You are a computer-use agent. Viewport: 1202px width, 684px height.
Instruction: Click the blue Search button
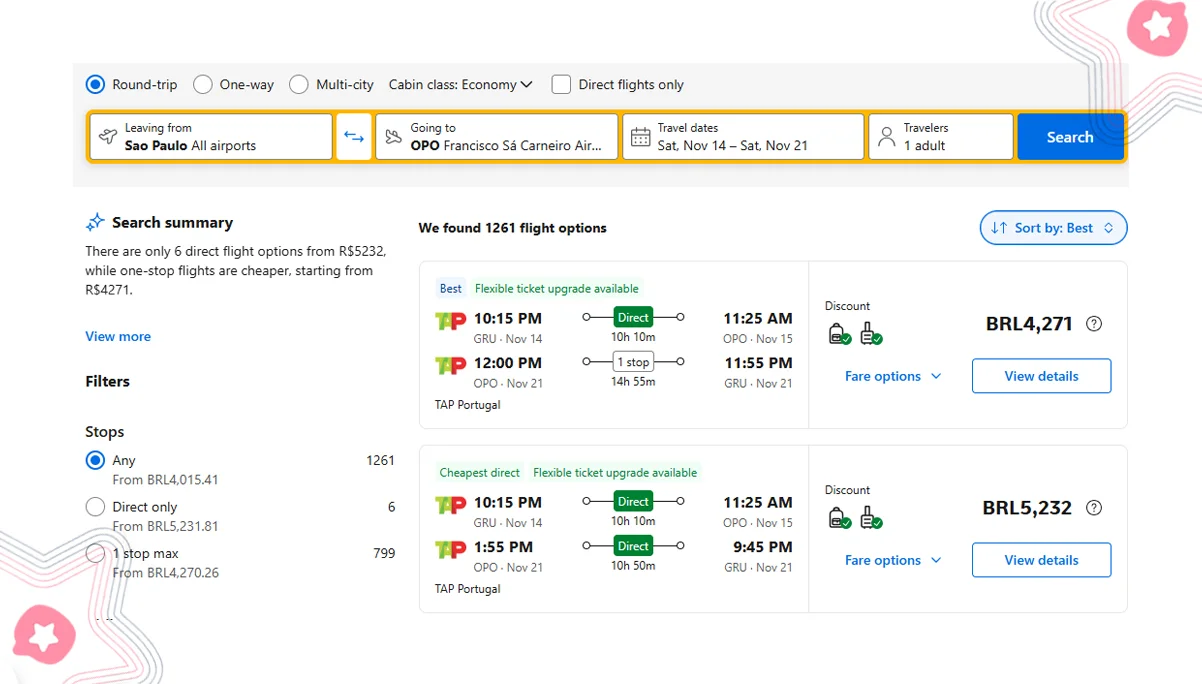pos(1070,137)
